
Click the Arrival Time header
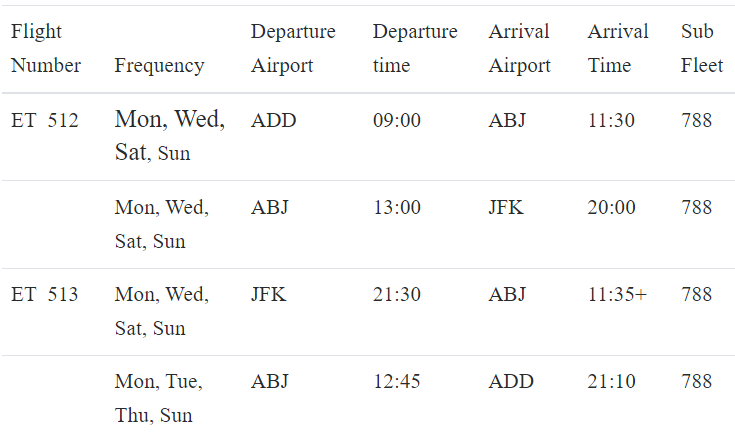point(618,48)
